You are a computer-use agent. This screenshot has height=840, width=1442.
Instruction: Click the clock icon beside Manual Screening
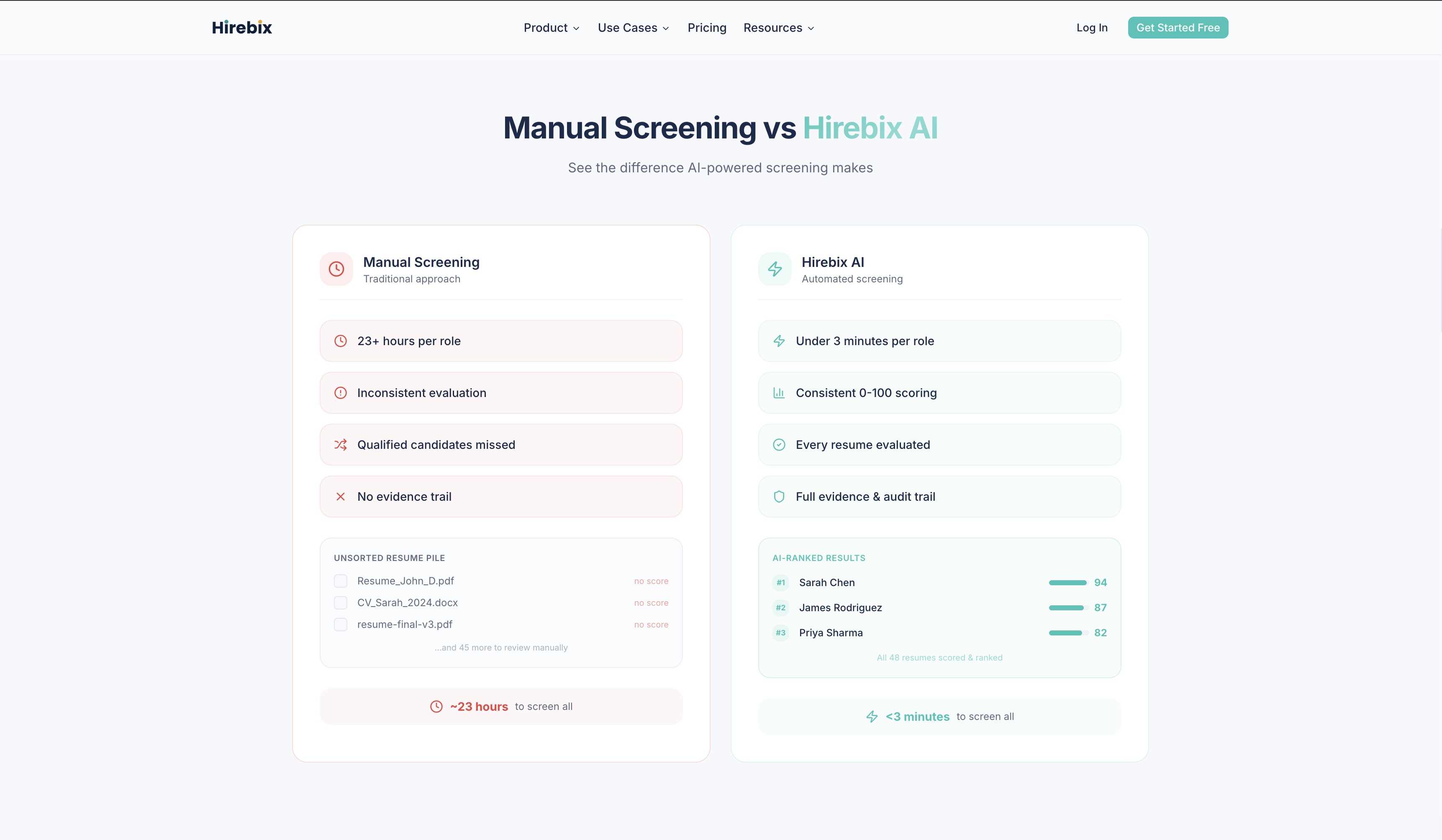336,269
